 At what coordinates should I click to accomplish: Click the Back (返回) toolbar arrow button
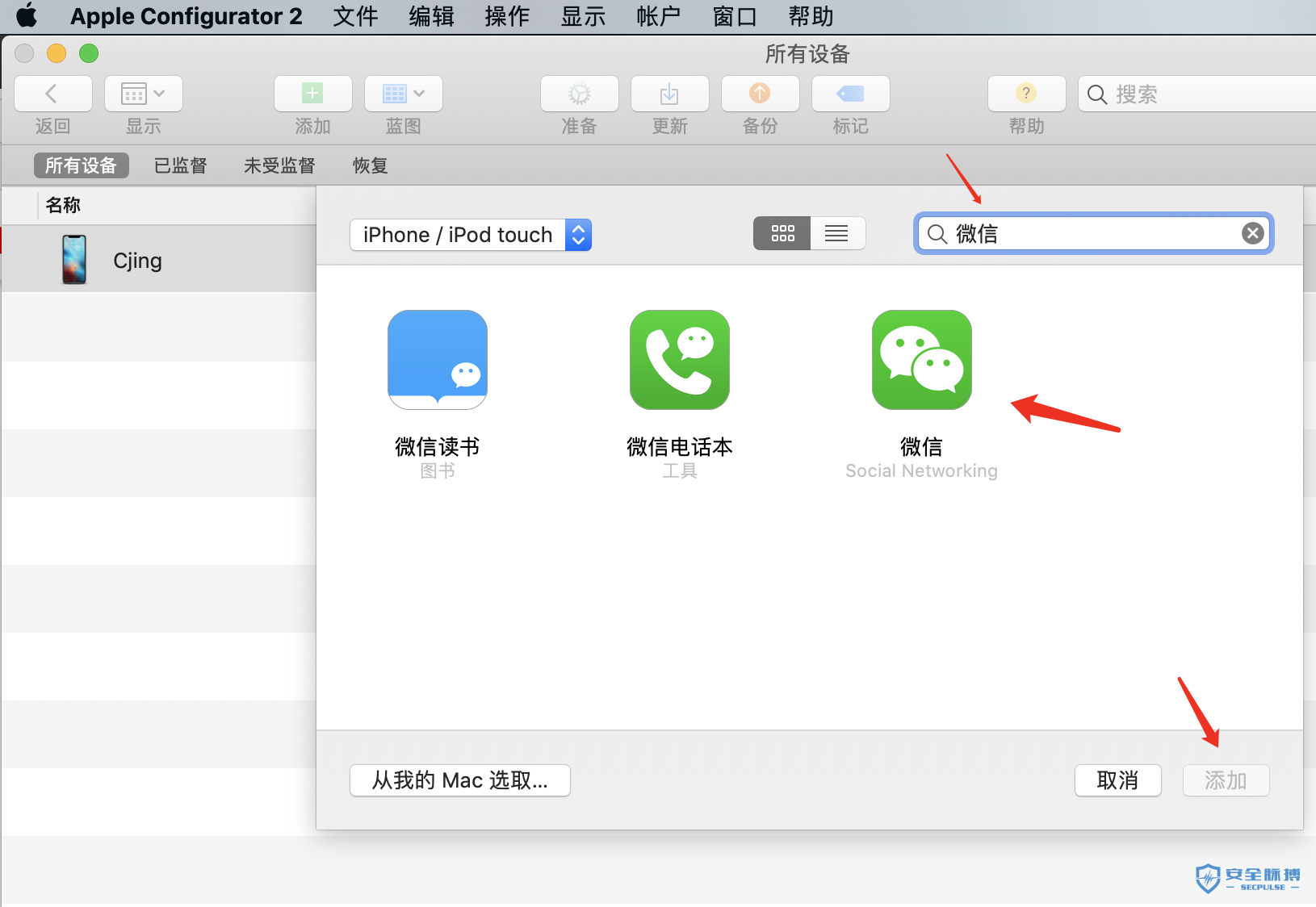point(52,94)
